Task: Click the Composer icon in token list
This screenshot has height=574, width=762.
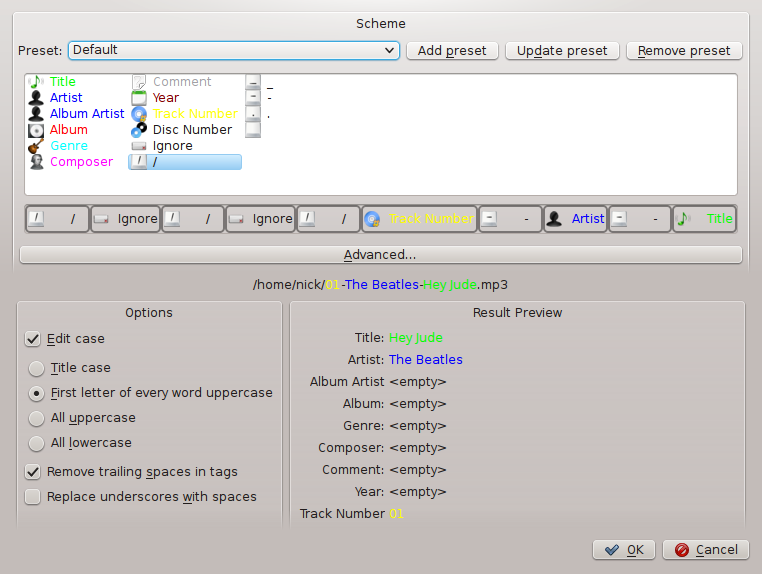Action: point(36,162)
